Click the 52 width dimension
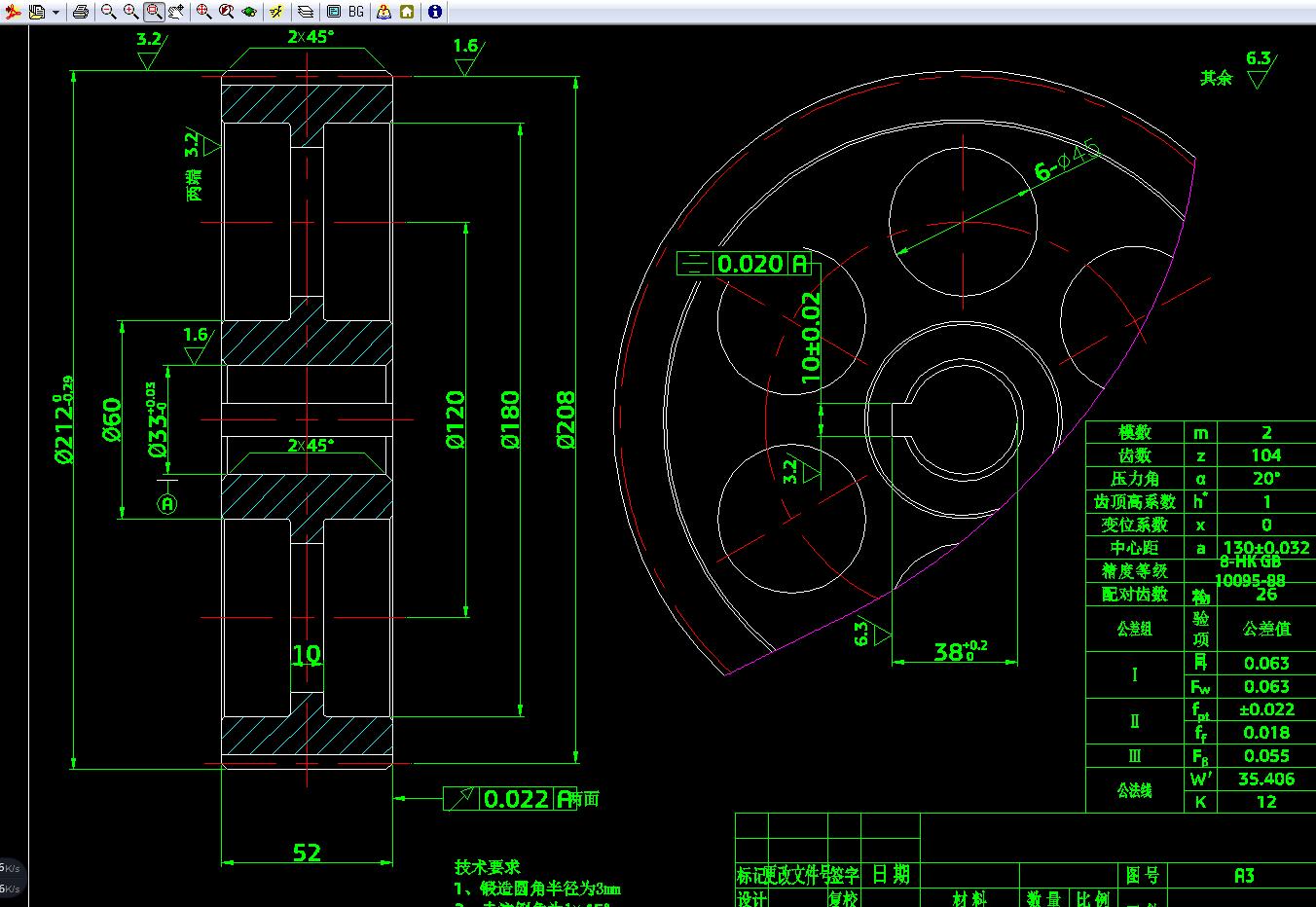This screenshot has height=907, width=1316. pyautogui.click(x=307, y=852)
